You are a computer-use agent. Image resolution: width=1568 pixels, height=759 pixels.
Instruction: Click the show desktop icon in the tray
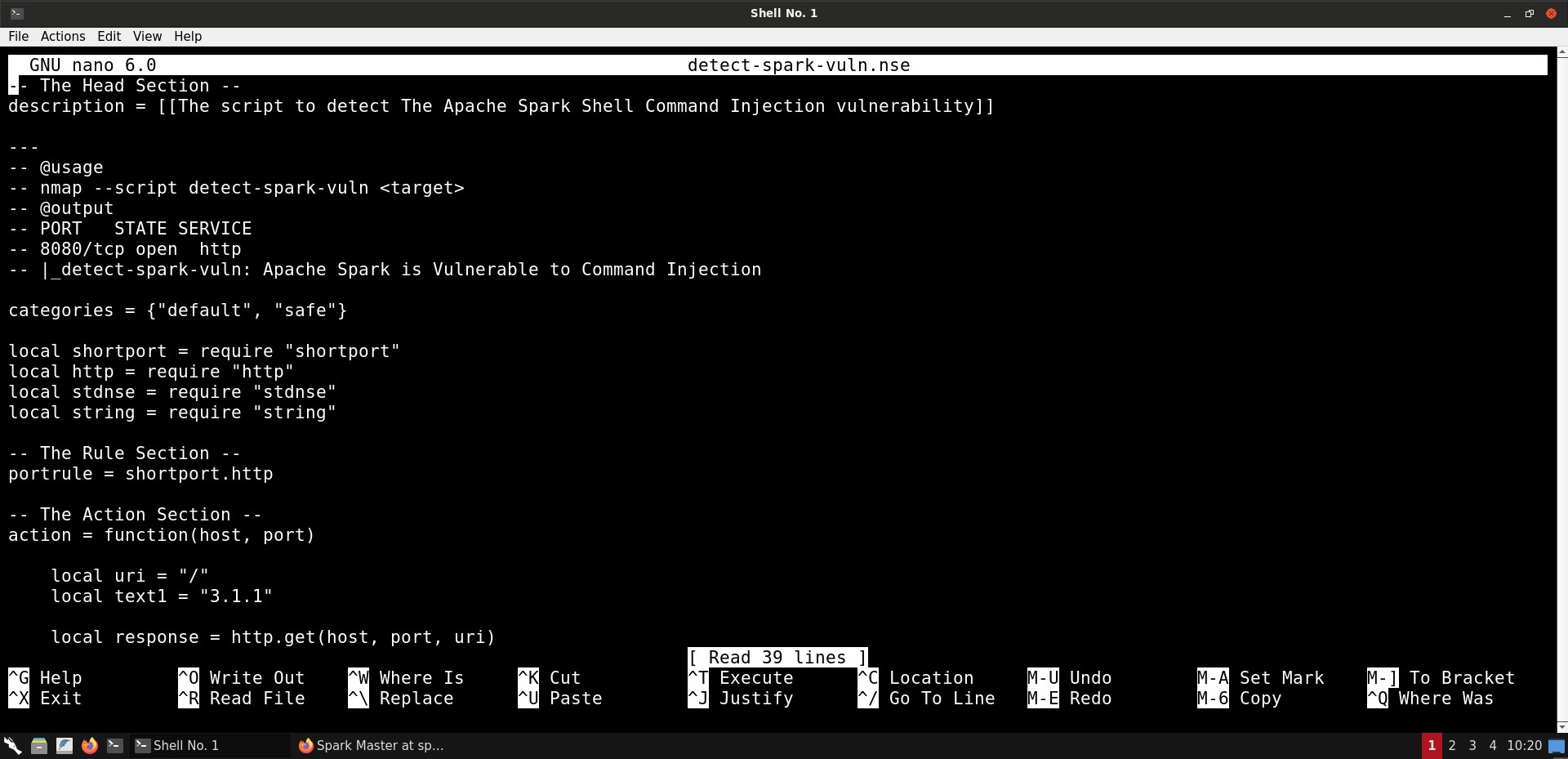click(x=1557, y=746)
